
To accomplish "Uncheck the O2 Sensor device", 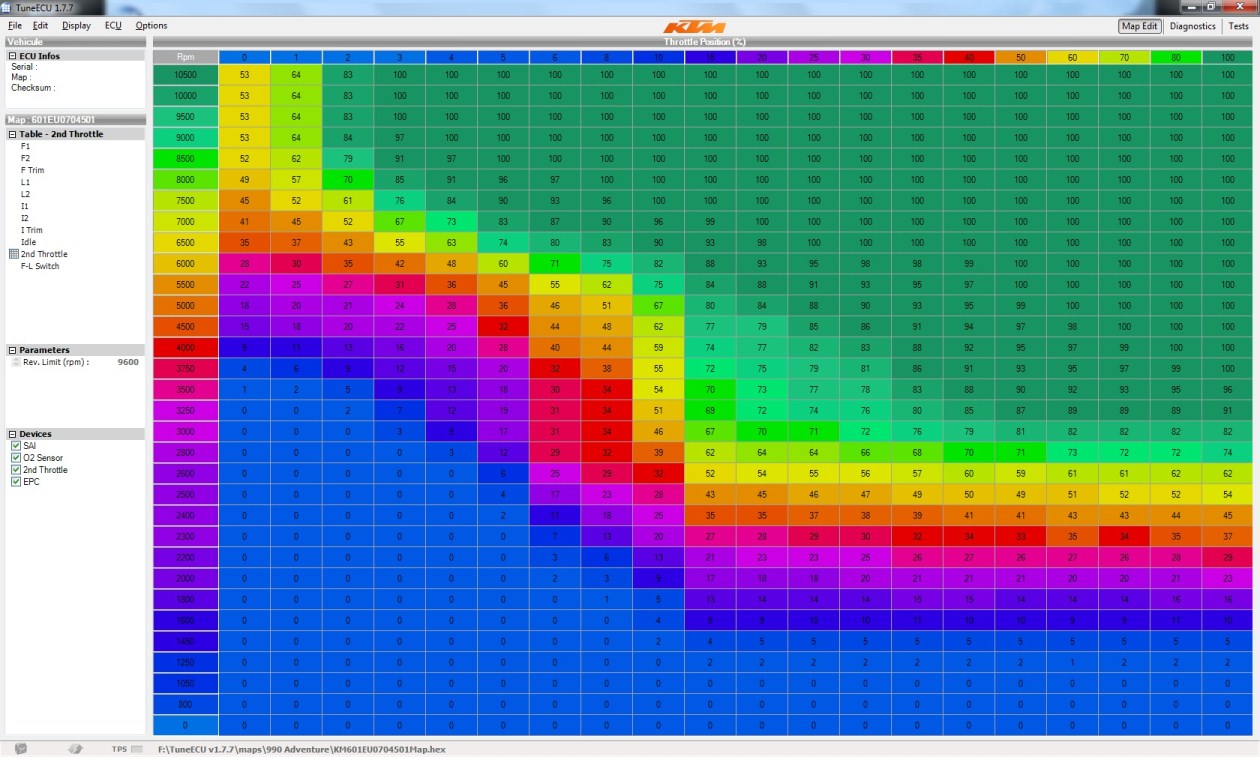I will pyautogui.click(x=16, y=458).
